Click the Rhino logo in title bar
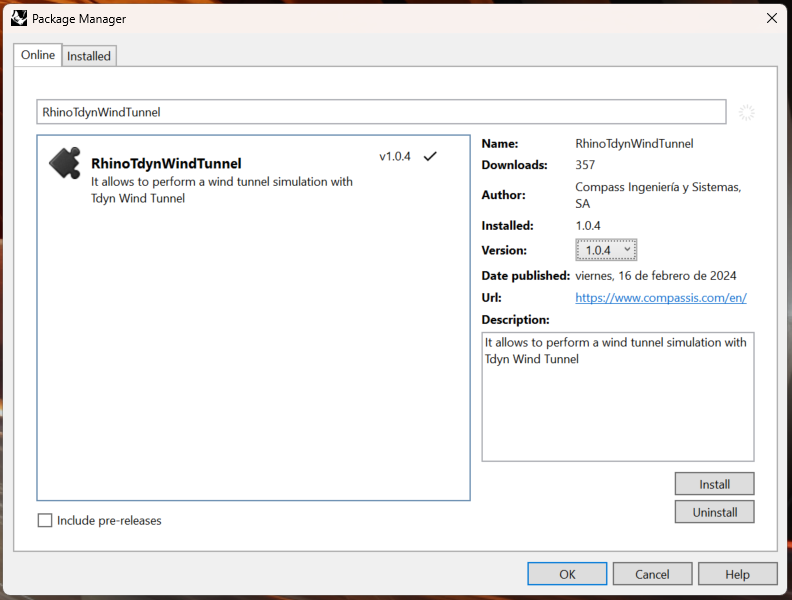The height and width of the screenshot is (600, 792). coord(19,18)
